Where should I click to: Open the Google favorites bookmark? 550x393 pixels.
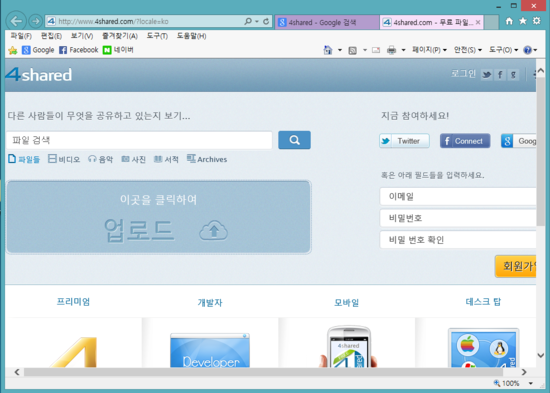[38, 50]
